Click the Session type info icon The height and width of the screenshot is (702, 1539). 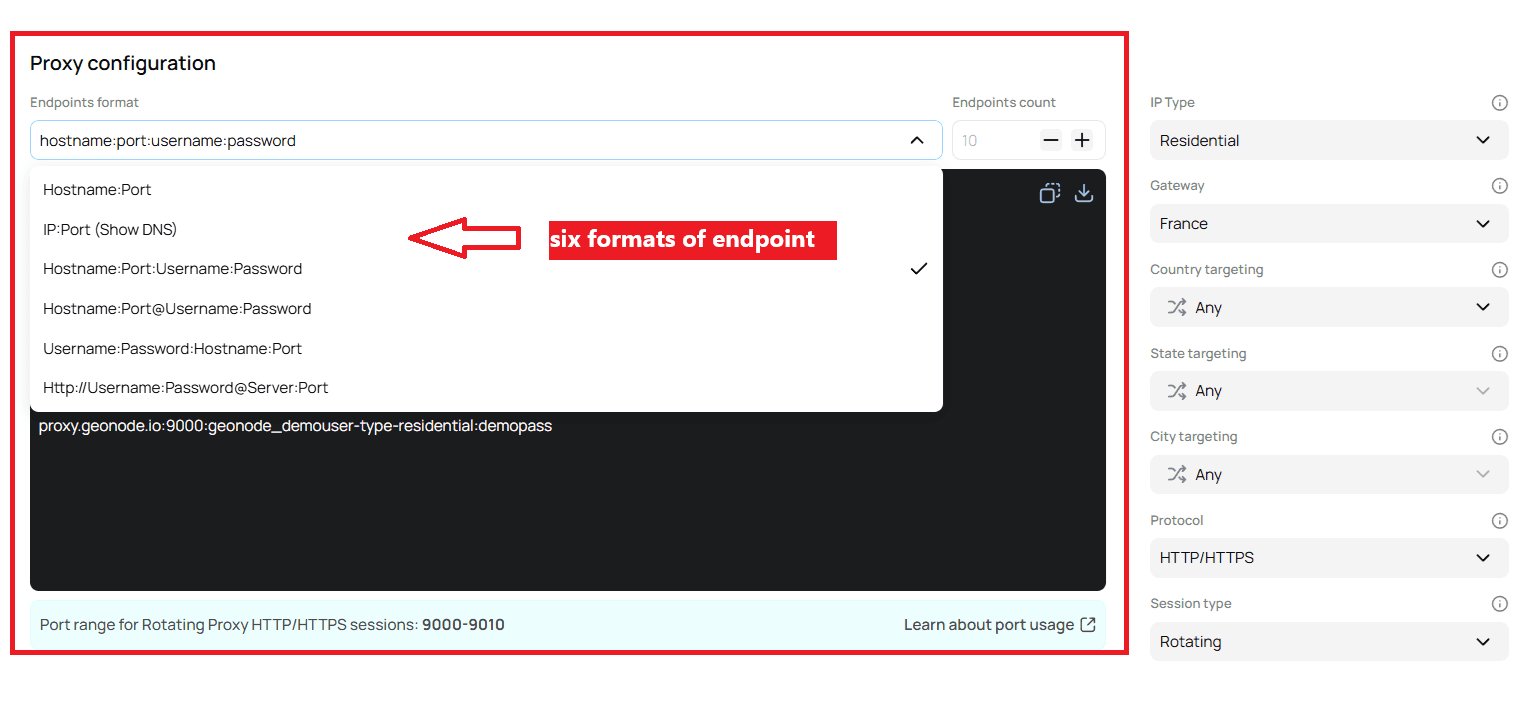1499,603
